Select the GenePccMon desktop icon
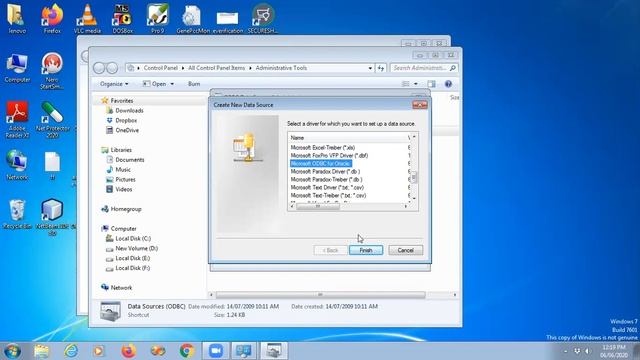 [x=192, y=18]
